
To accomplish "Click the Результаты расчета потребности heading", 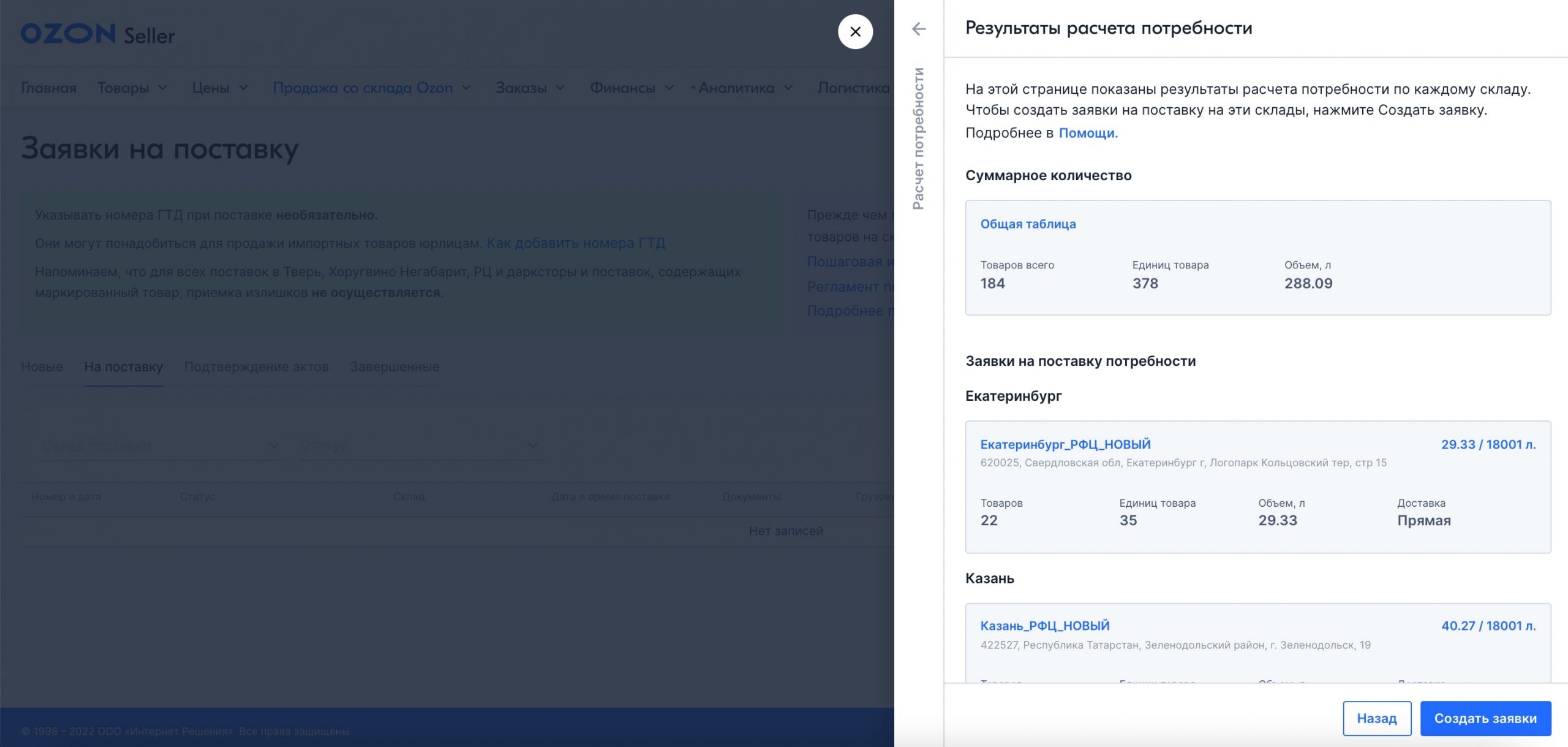I will click(1109, 28).
